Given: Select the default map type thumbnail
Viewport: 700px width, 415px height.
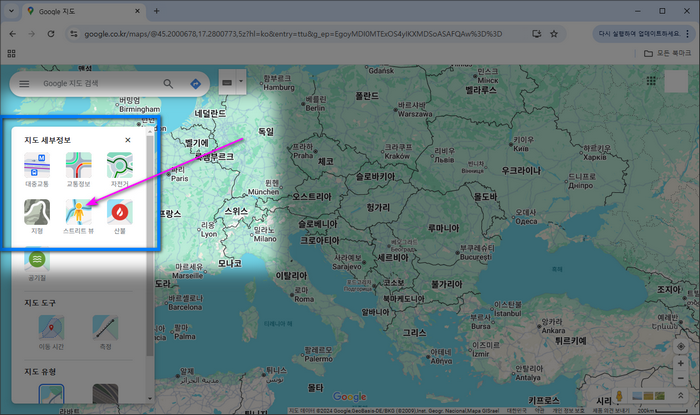Looking at the screenshot, I should point(51,394).
